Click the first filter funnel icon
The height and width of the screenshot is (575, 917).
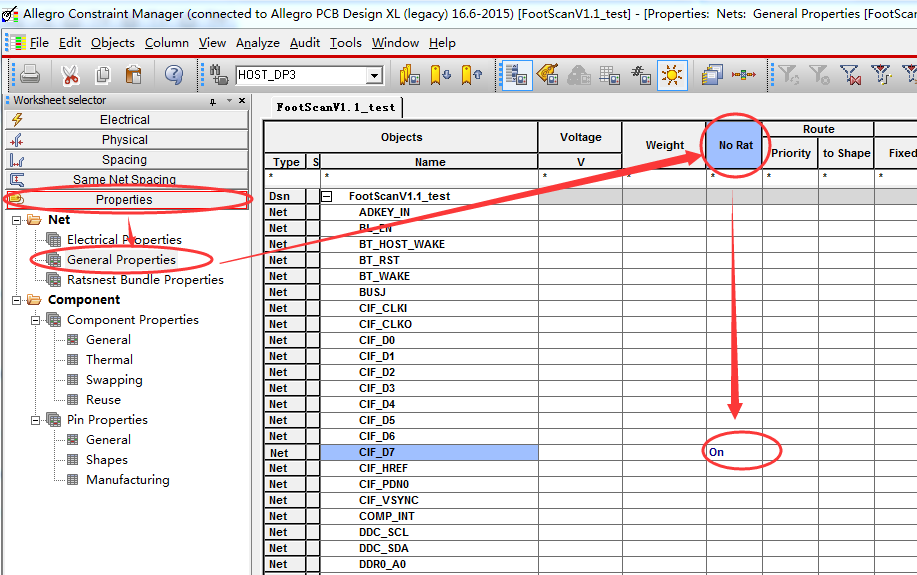click(788, 75)
